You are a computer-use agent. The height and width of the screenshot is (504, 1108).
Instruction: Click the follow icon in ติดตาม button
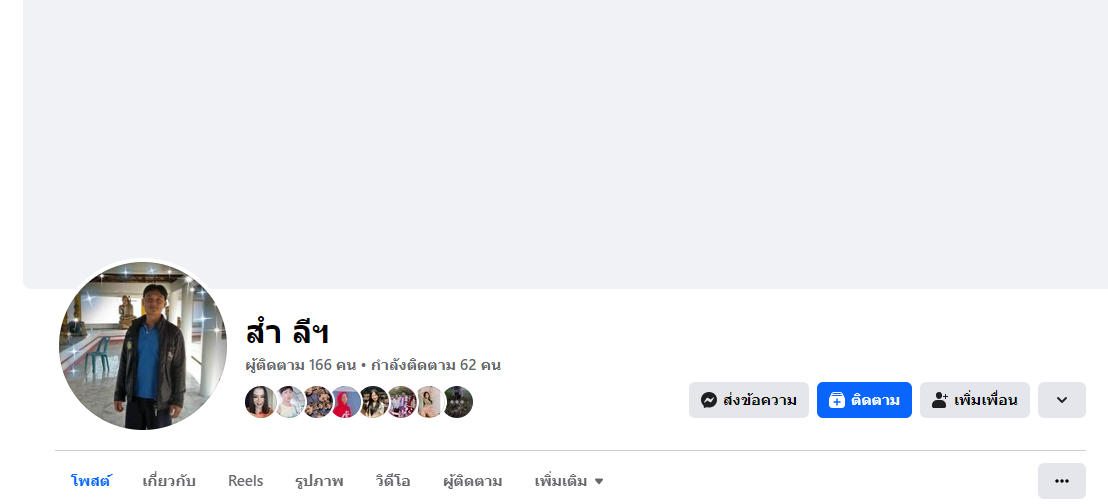coord(837,400)
